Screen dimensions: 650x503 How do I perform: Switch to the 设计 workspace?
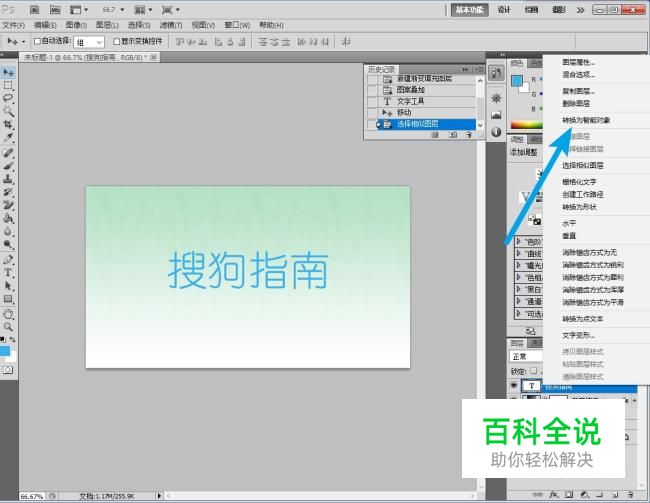(504, 10)
